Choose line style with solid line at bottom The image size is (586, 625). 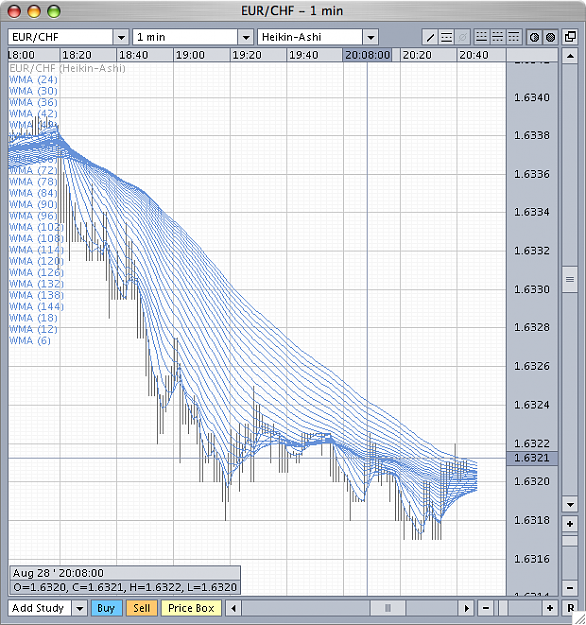pyautogui.click(x=481, y=37)
